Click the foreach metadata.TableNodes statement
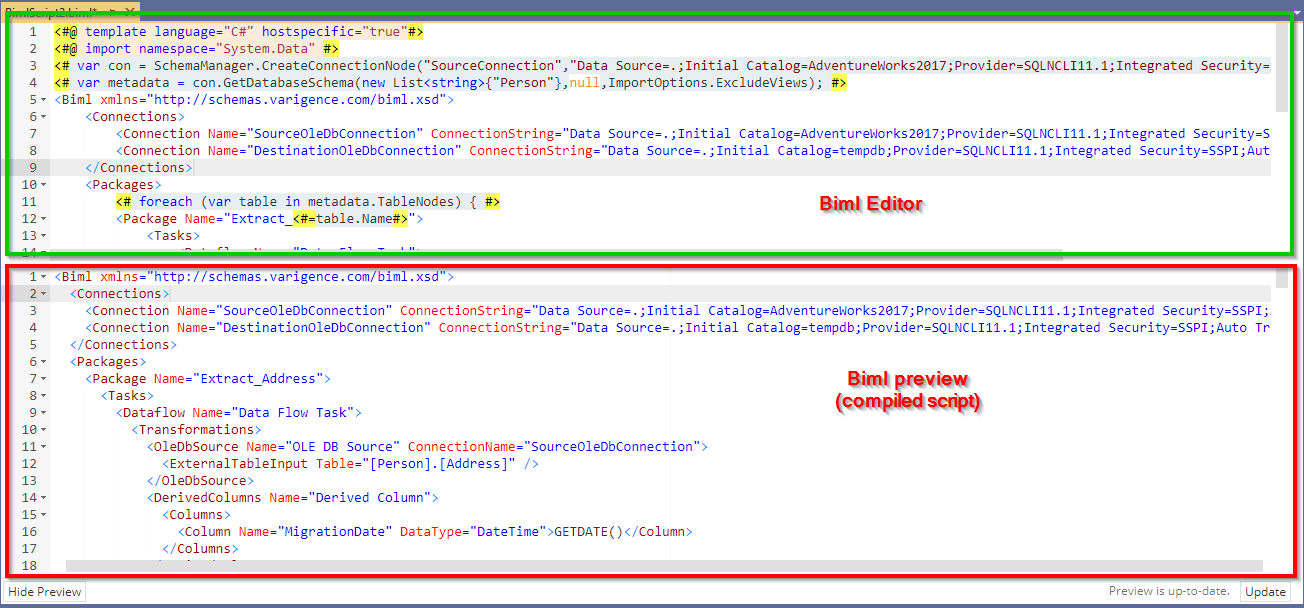 (x=308, y=202)
